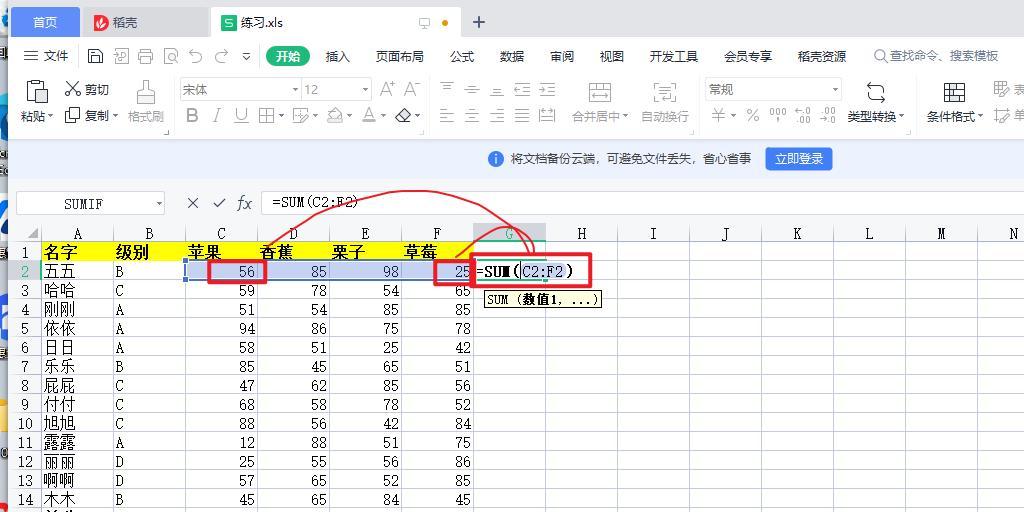Switch to the 审阅 (Review) tab
The width and height of the screenshot is (1024, 512).
(x=562, y=57)
